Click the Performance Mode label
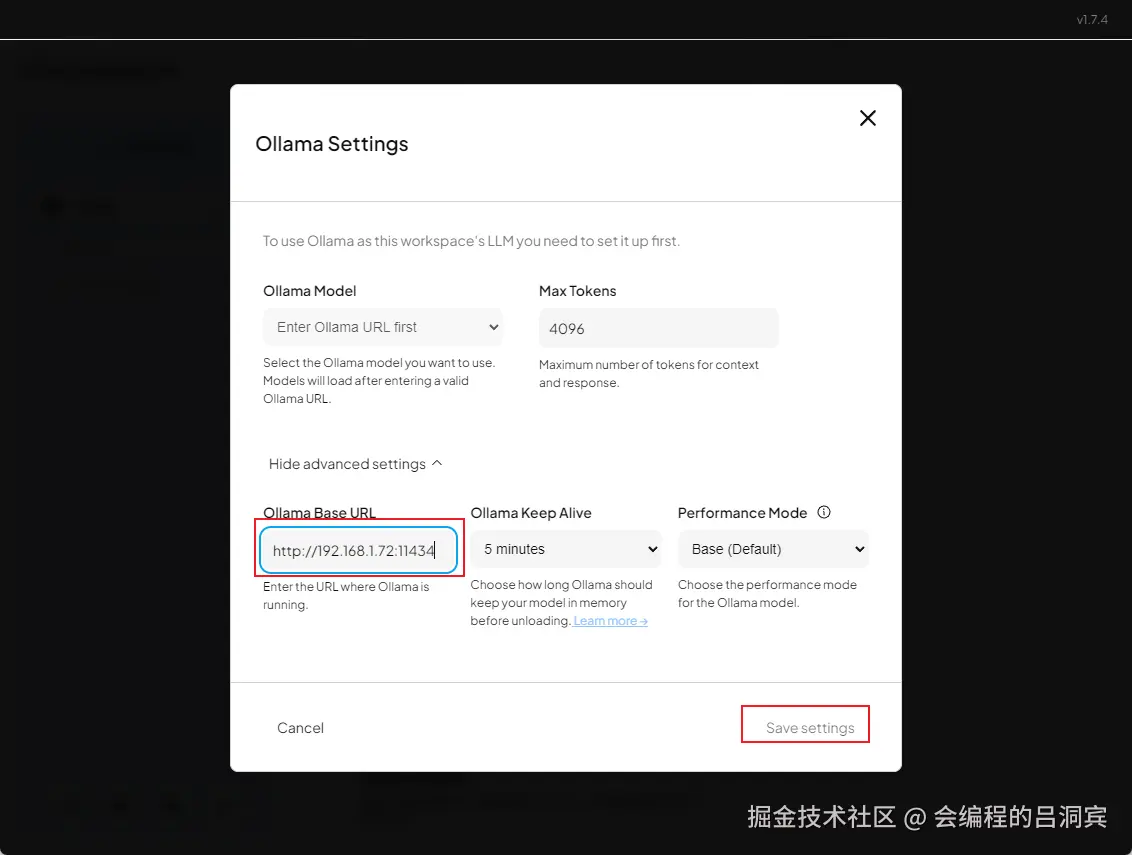 pyautogui.click(x=742, y=513)
